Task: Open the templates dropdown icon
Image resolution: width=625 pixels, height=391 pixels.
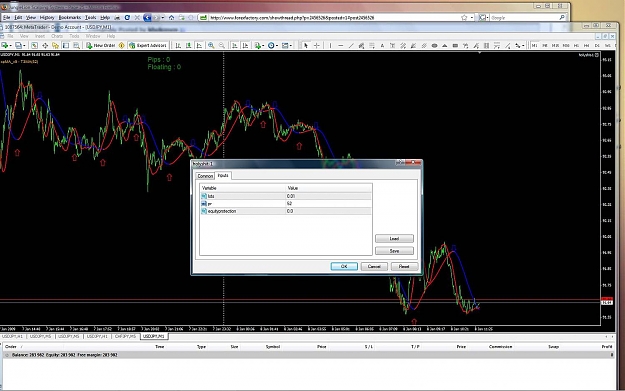Action: tap(287, 45)
